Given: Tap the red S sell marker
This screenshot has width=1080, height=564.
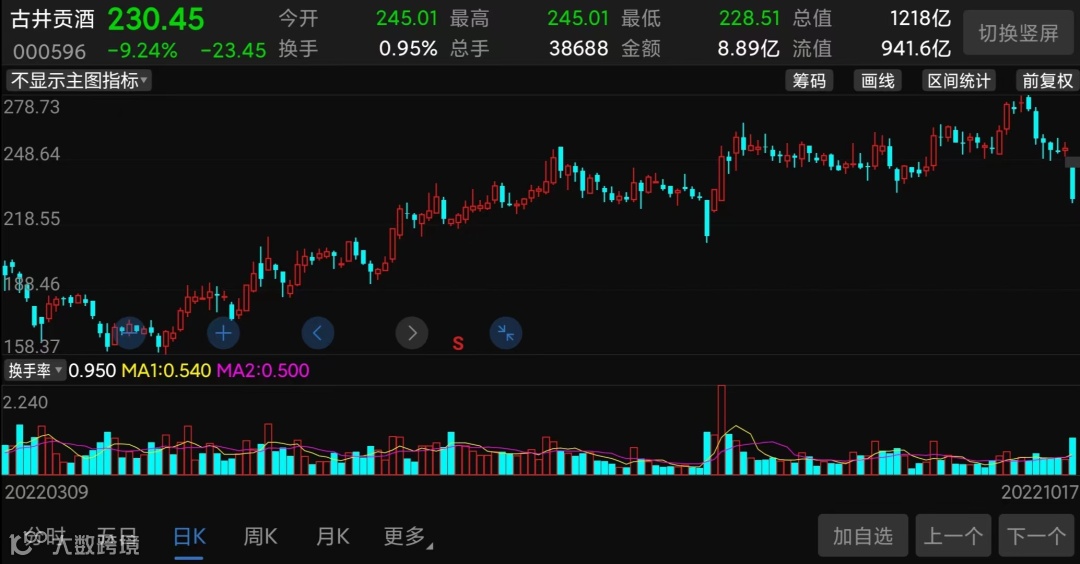Looking at the screenshot, I should pos(458,344).
